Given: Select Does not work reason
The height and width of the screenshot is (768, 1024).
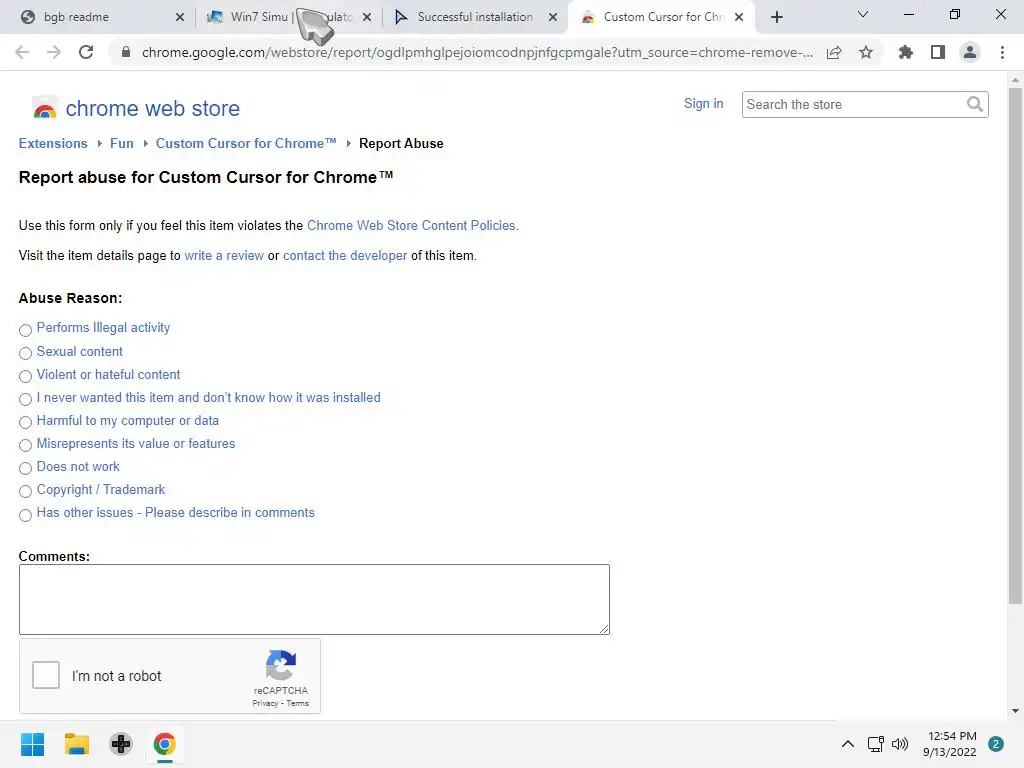Looking at the screenshot, I should (x=25, y=468).
